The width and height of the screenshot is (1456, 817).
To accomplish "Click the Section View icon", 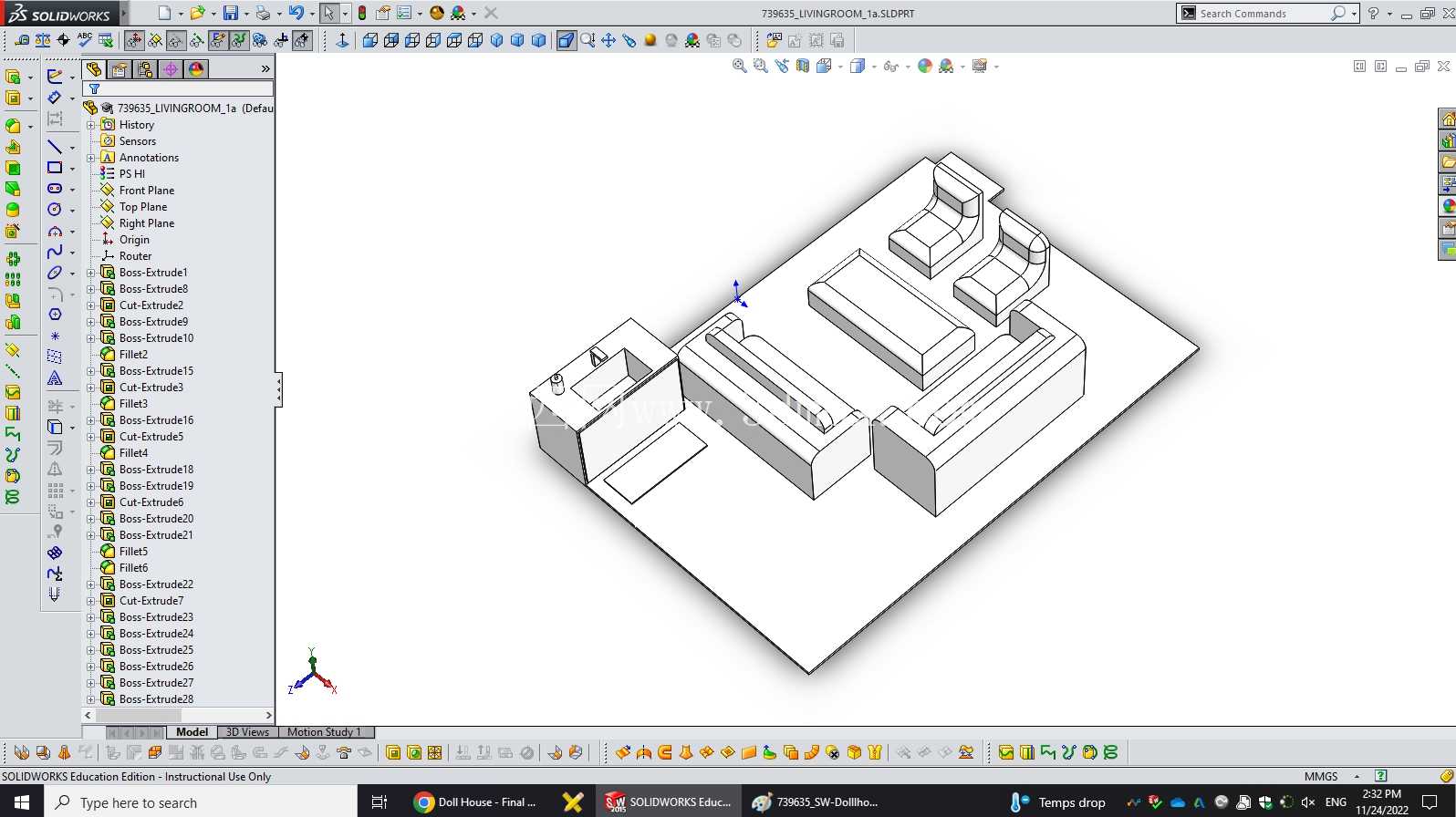I will coord(803,66).
